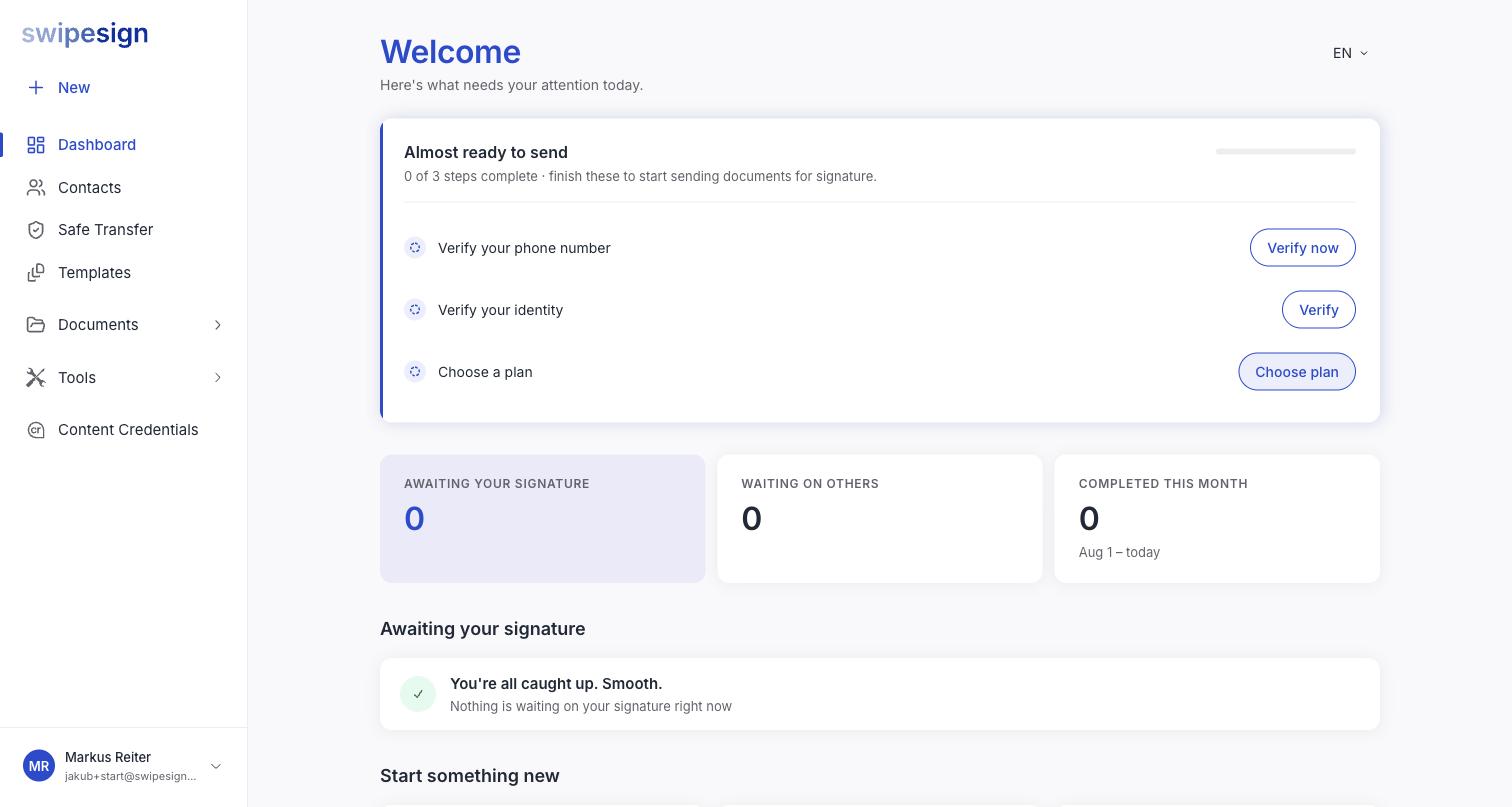Image resolution: width=1512 pixels, height=807 pixels.
Task: Open Safe Transfer in the sidebar
Action: [124, 230]
